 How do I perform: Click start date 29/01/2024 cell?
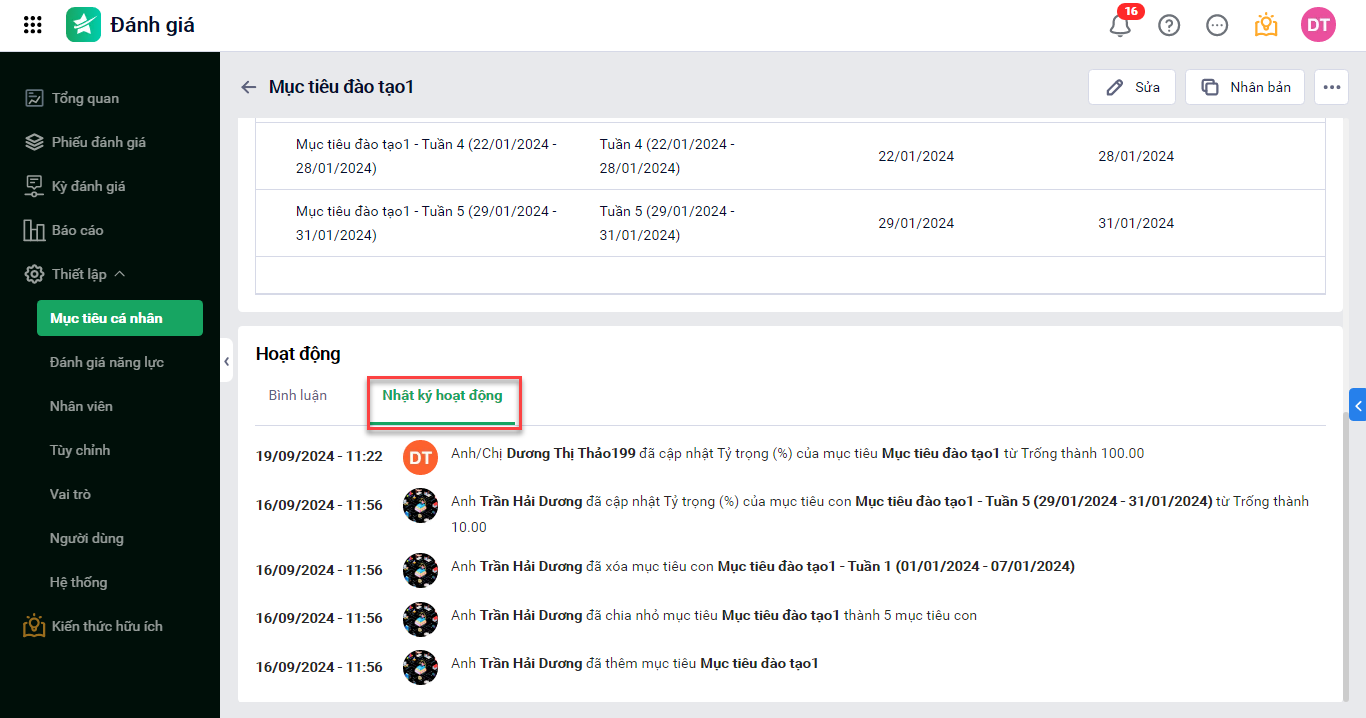point(916,223)
